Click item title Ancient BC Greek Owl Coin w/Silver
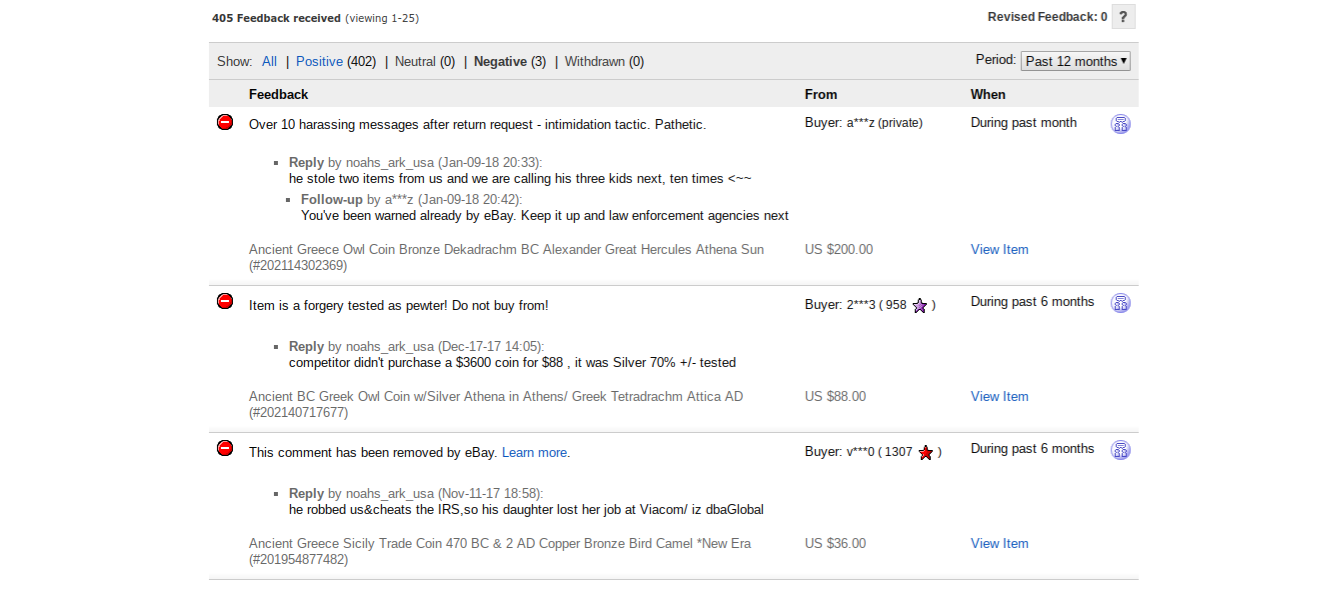 coord(496,404)
